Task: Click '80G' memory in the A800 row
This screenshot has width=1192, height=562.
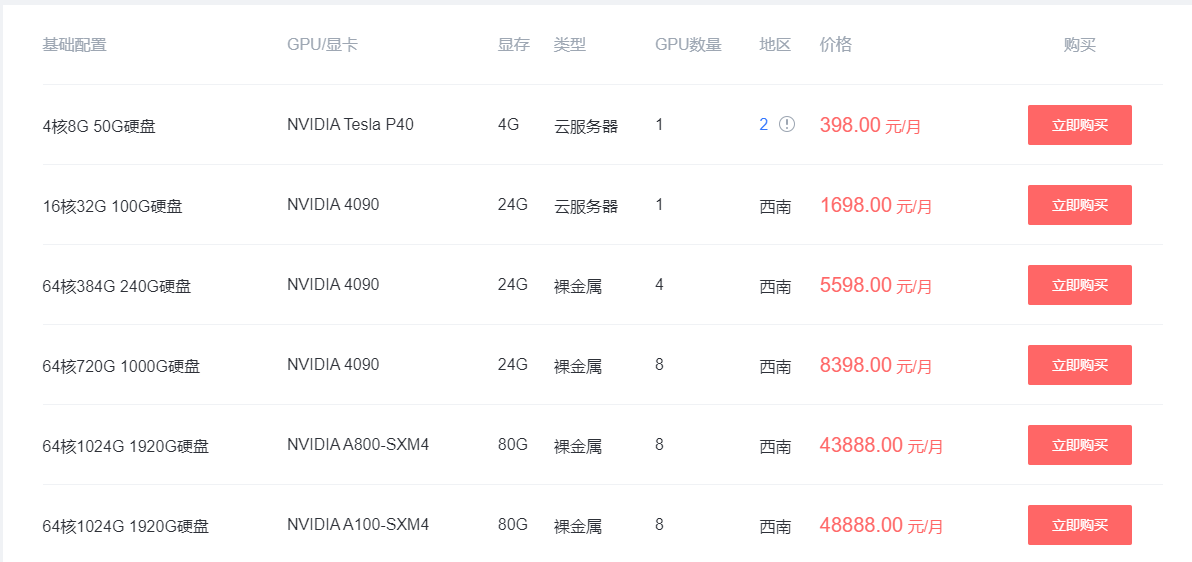Action: (512, 444)
